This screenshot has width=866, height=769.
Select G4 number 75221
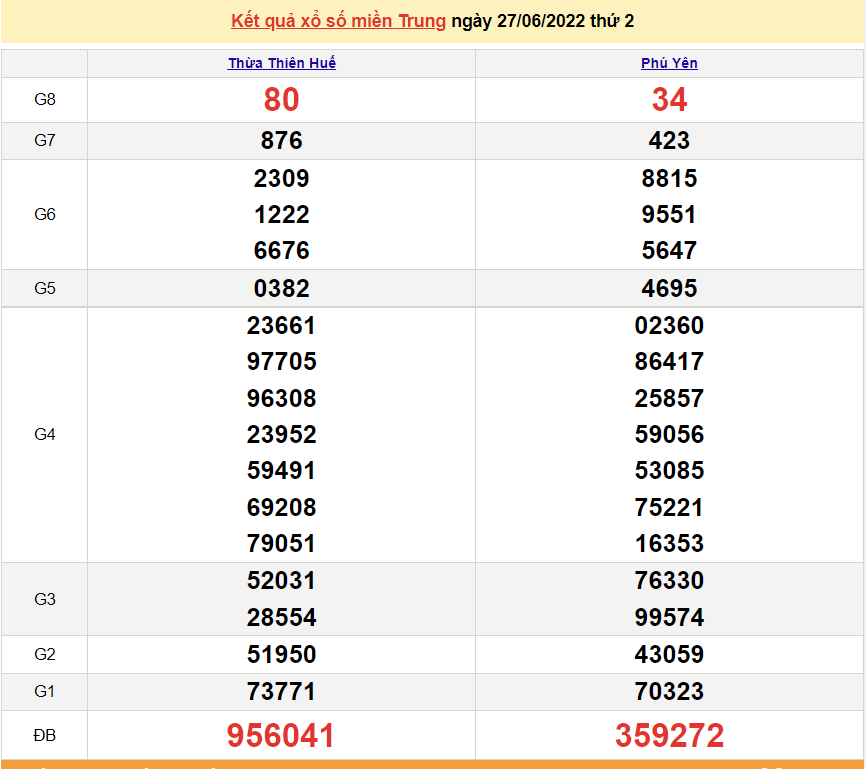coord(669,507)
